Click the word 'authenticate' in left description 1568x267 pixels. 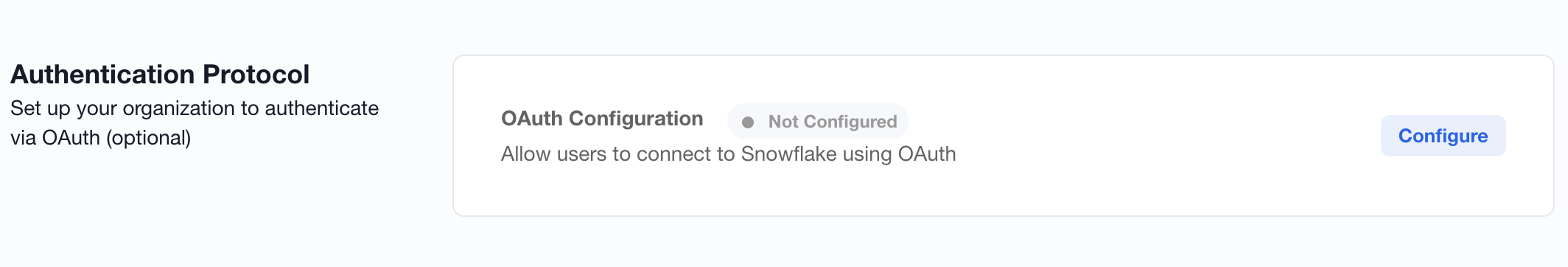tap(322, 108)
